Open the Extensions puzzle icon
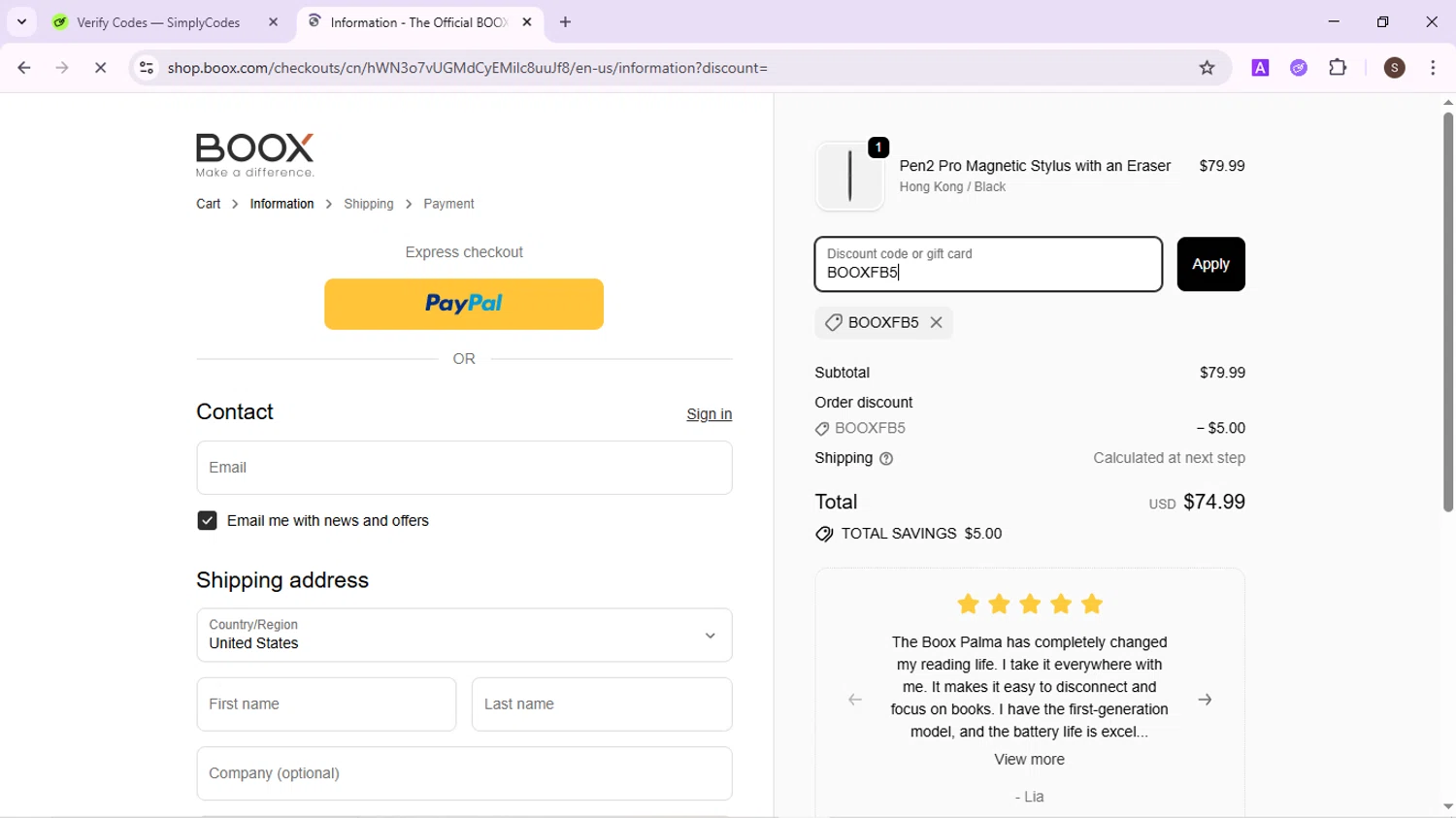This screenshot has height=818, width=1456. [x=1338, y=68]
